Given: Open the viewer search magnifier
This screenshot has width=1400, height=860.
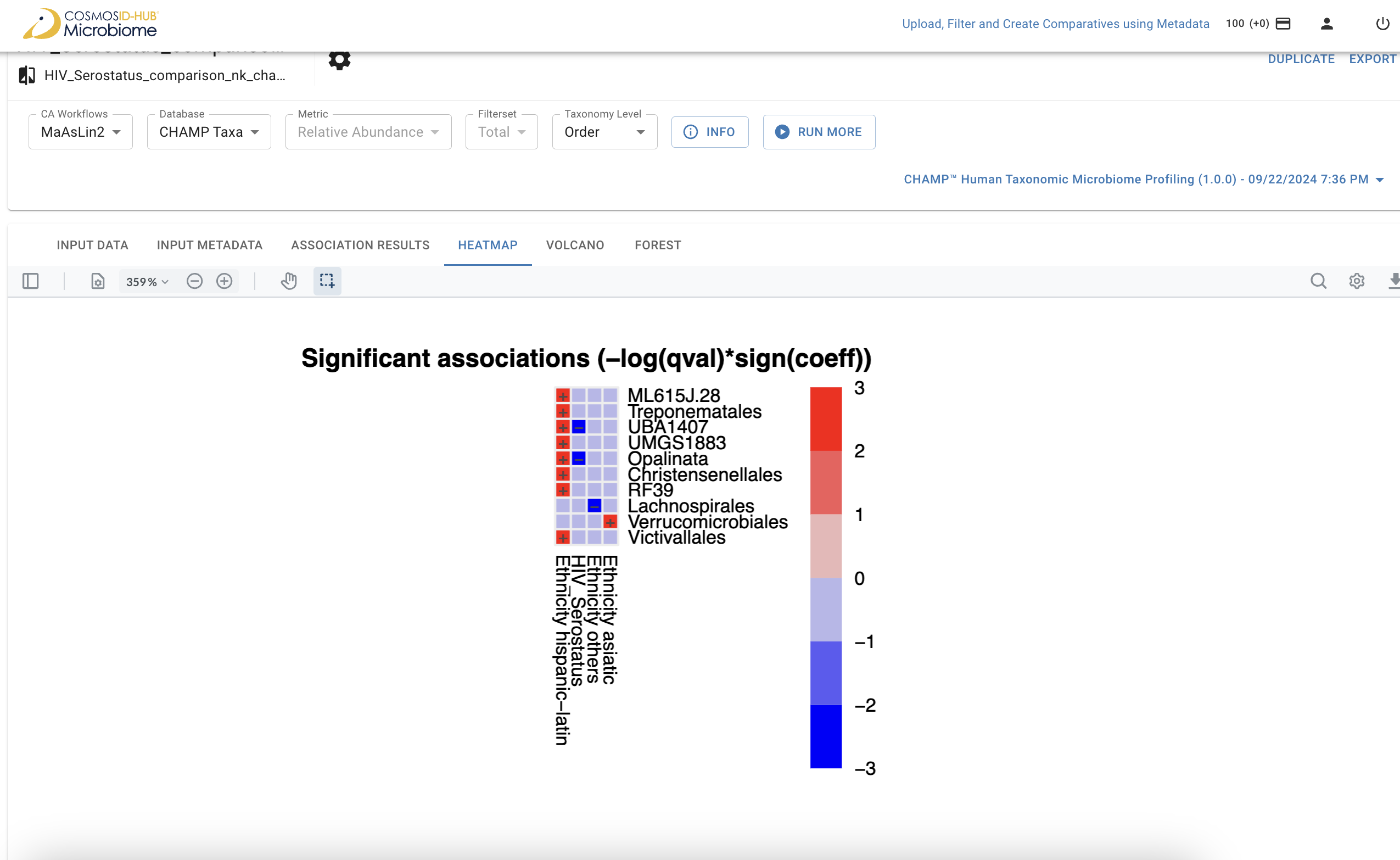Looking at the screenshot, I should (1318, 281).
